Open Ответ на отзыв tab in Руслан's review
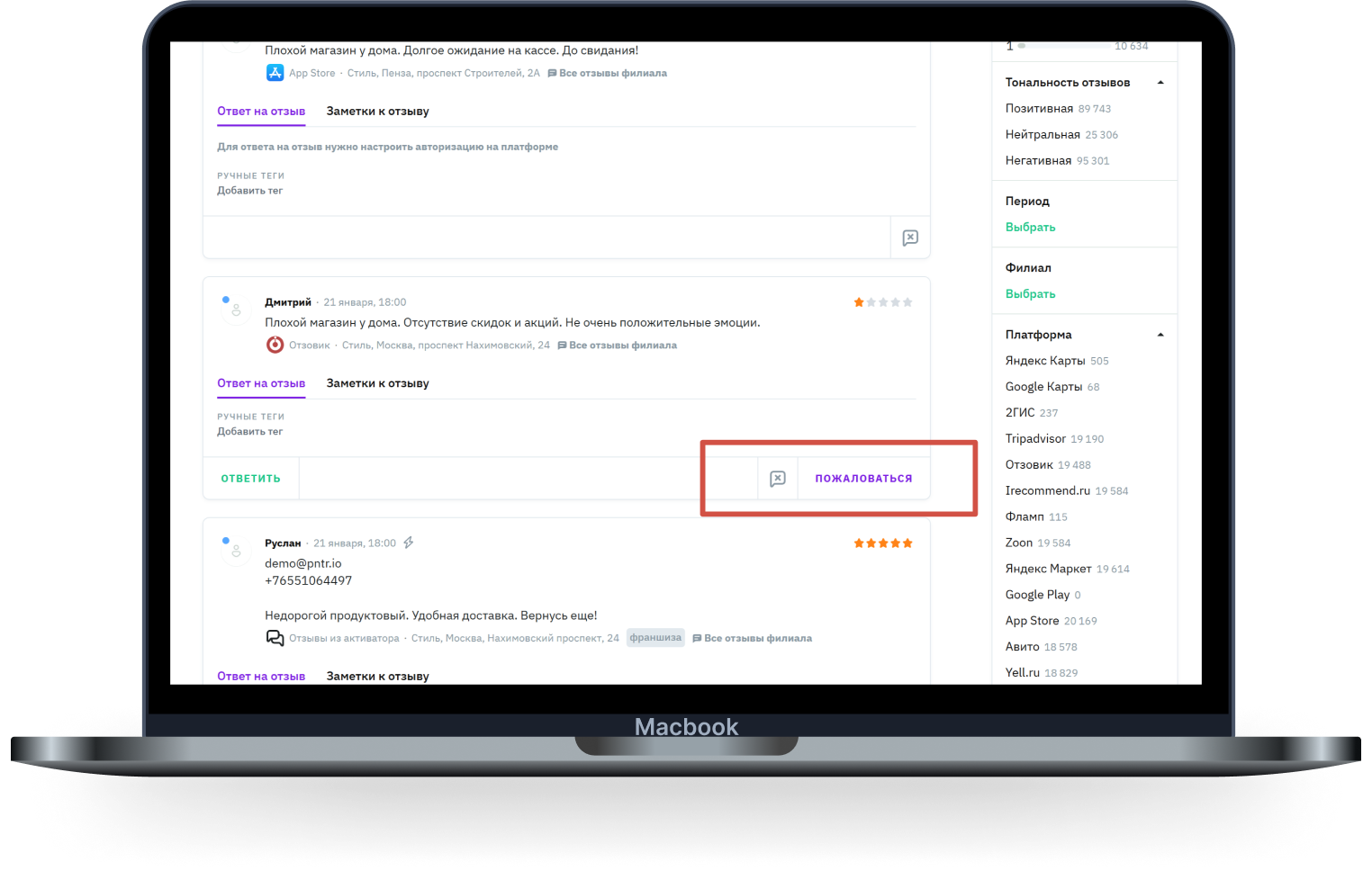The image size is (1372, 871). (x=261, y=676)
